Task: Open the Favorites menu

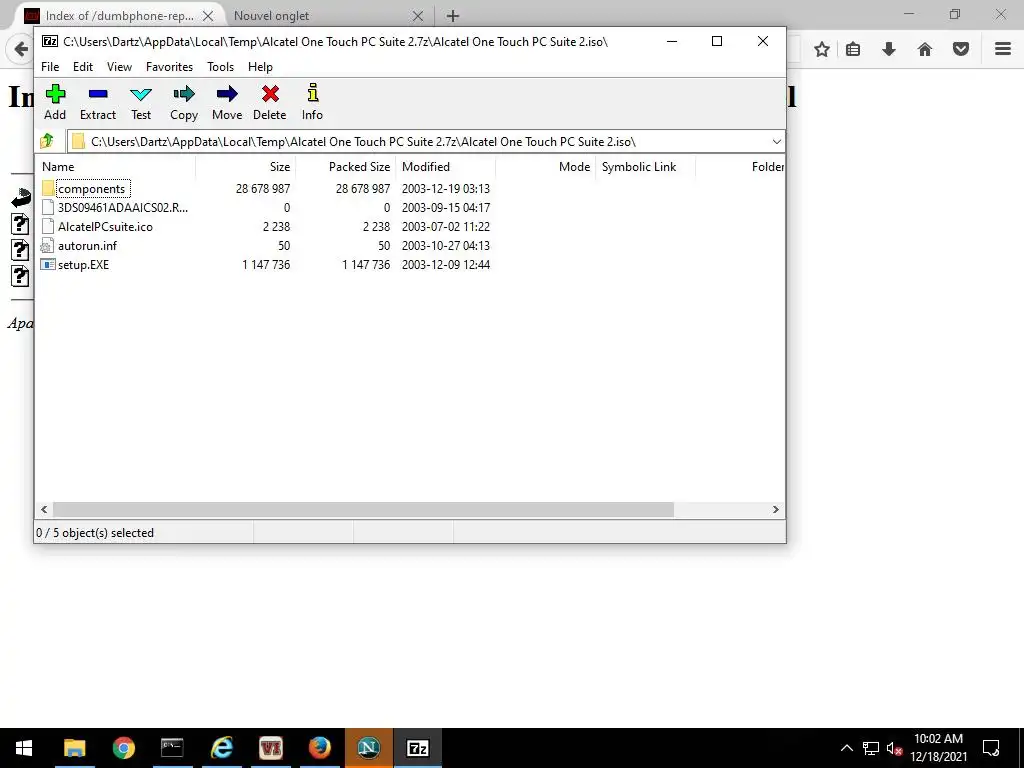Action: coord(169,67)
